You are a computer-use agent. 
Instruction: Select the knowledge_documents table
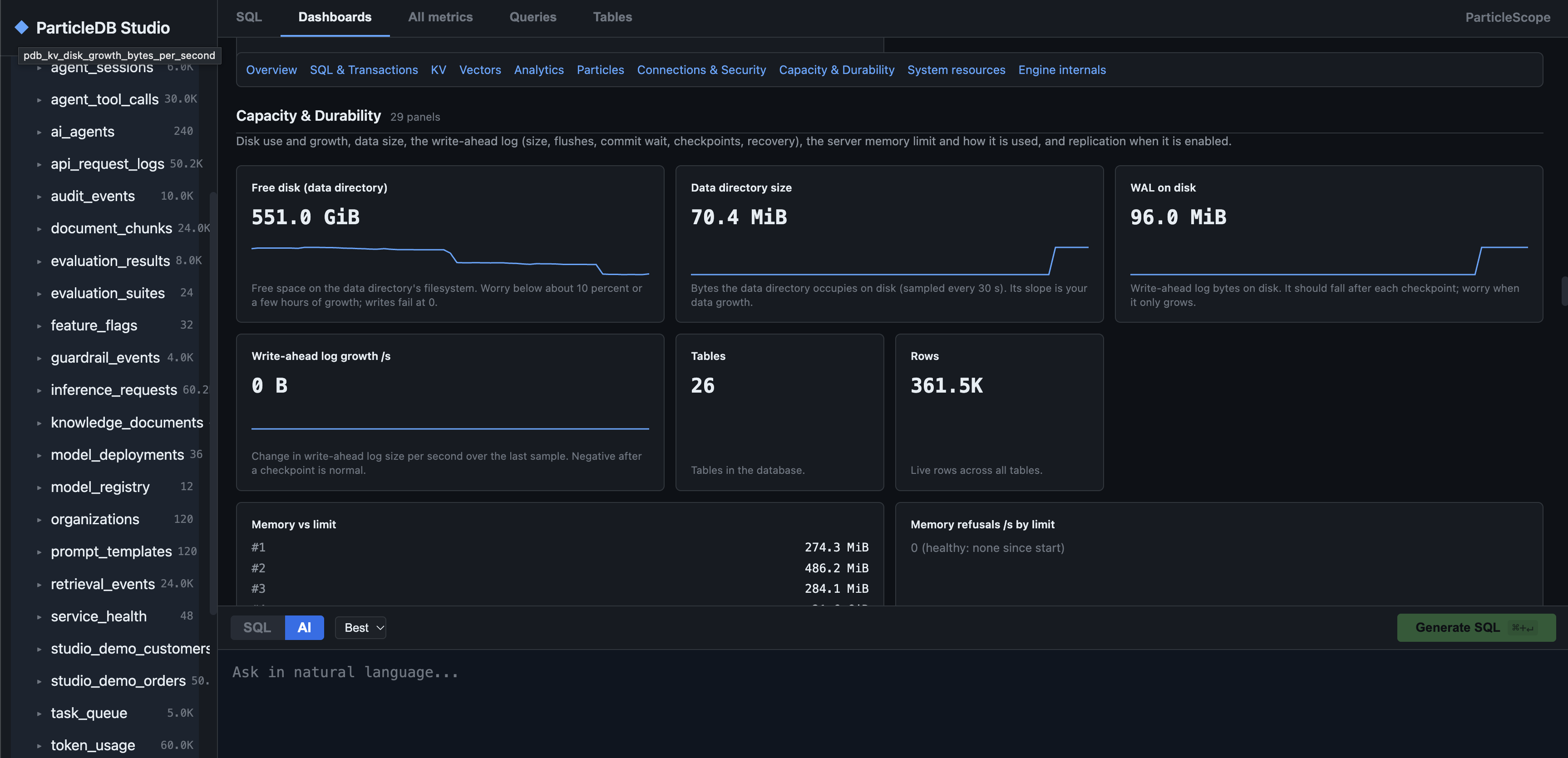(x=127, y=423)
